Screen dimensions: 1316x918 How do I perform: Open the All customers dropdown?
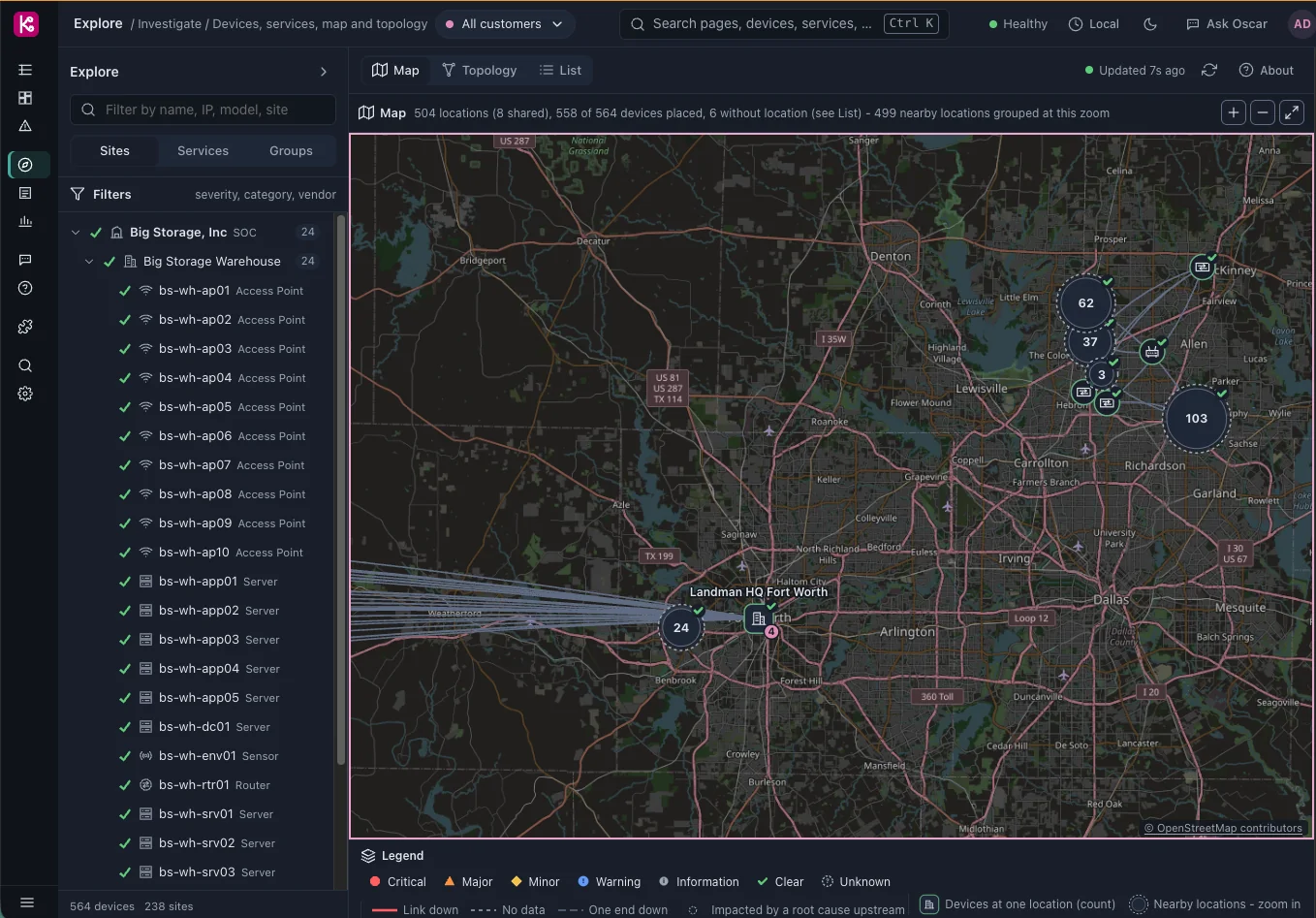[x=505, y=24]
